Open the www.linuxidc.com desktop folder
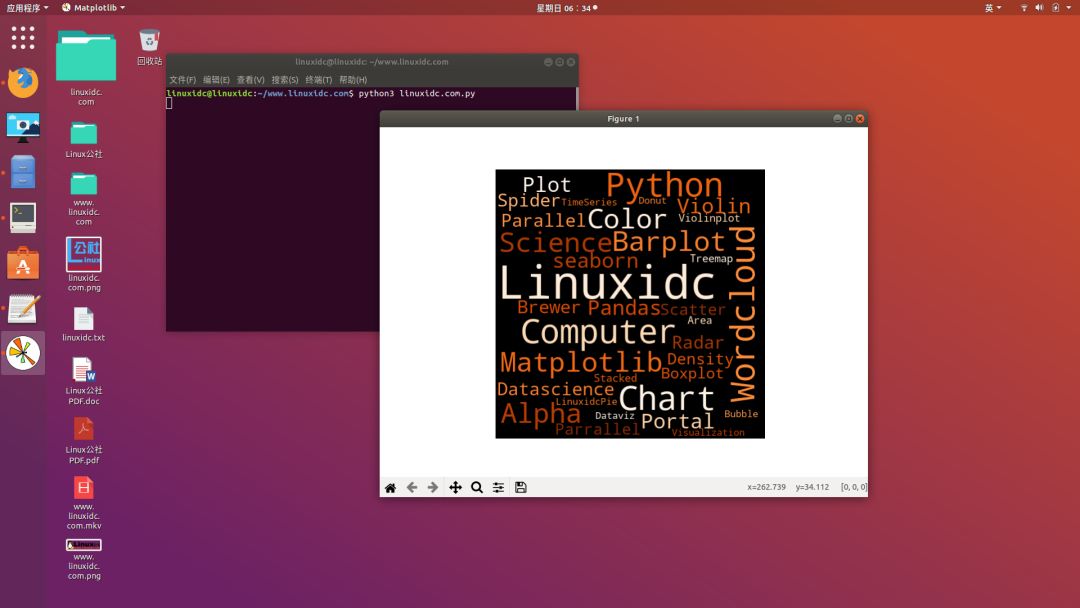1080x608 pixels. coord(83,199)
